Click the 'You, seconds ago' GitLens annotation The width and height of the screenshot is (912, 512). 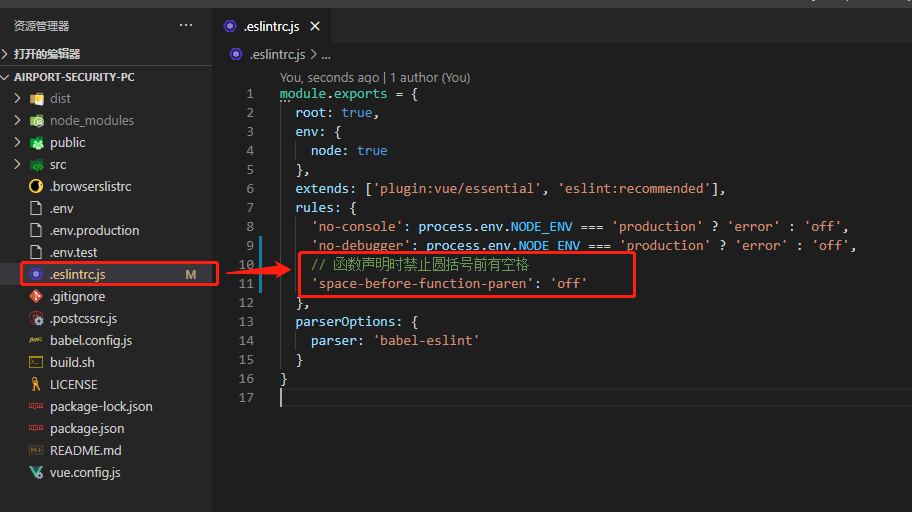[x=329, y=77]
